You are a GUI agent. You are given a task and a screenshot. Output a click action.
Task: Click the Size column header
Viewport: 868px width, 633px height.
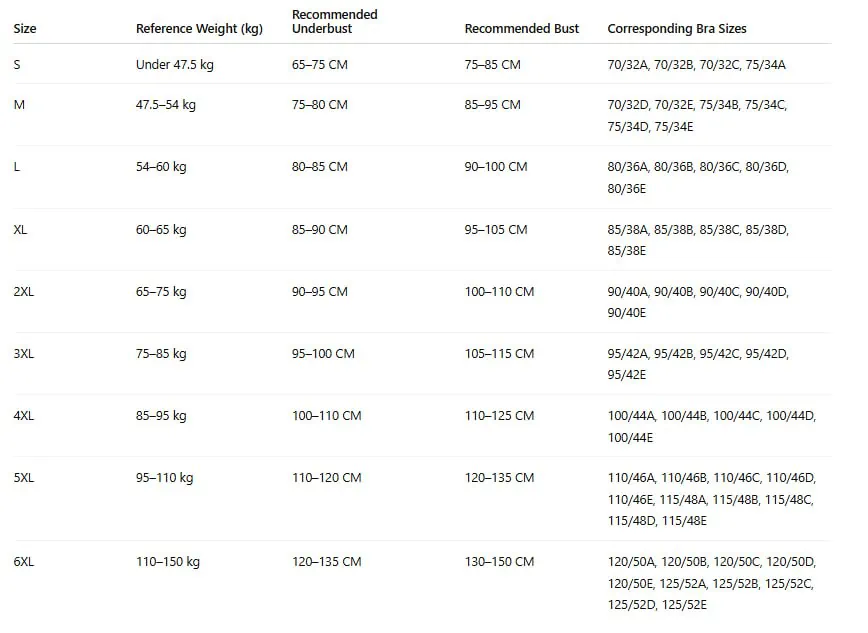pyautogui.click(x=25, y=29)
